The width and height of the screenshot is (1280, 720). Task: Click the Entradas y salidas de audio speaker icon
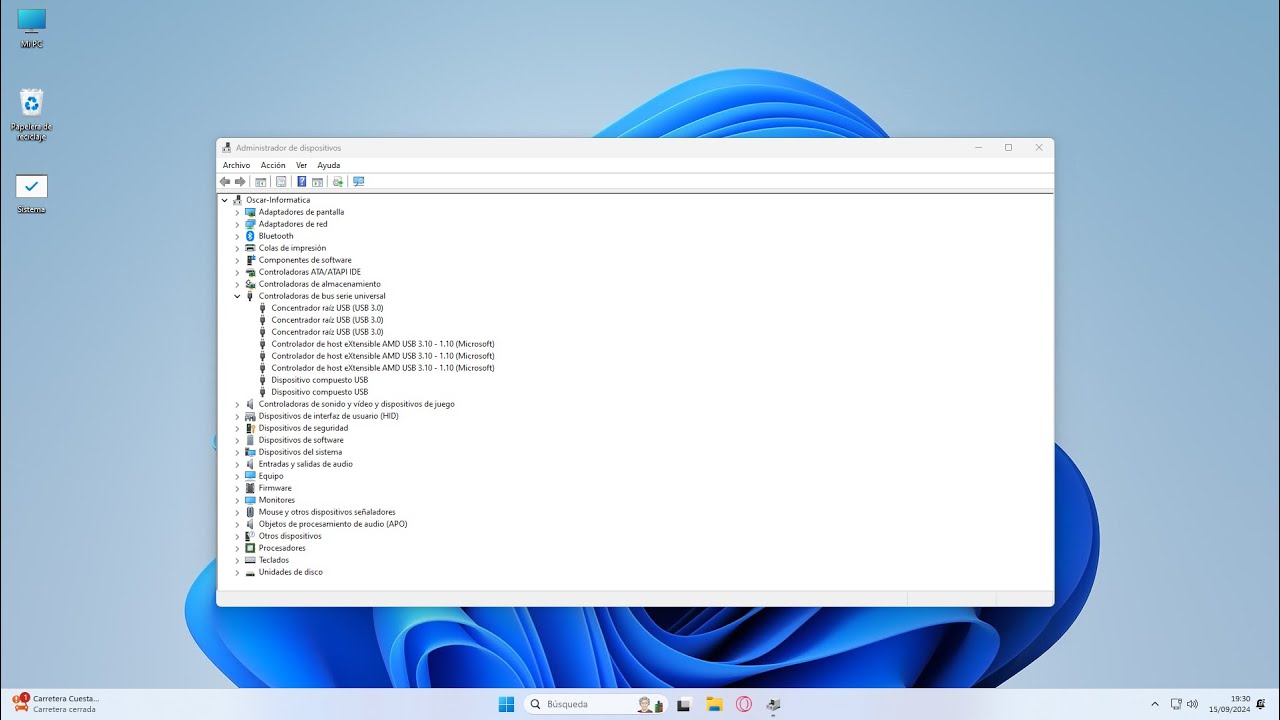[250, 464]
